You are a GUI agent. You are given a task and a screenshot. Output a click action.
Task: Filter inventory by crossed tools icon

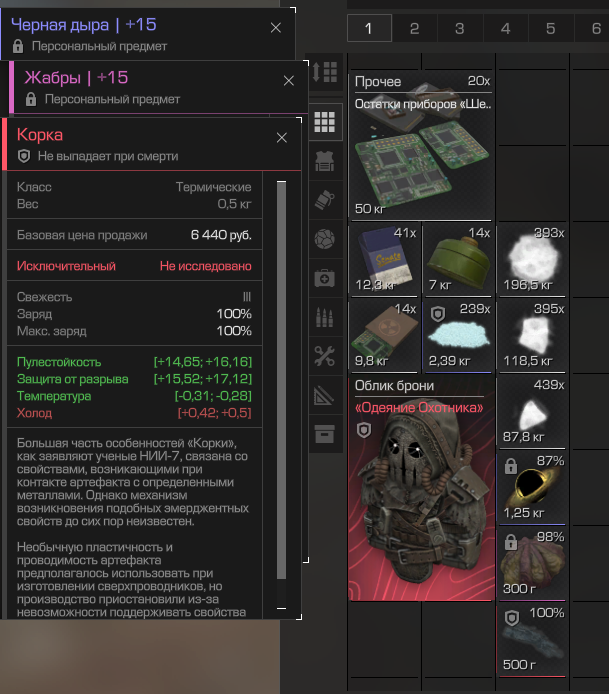[x=324, y=355]
